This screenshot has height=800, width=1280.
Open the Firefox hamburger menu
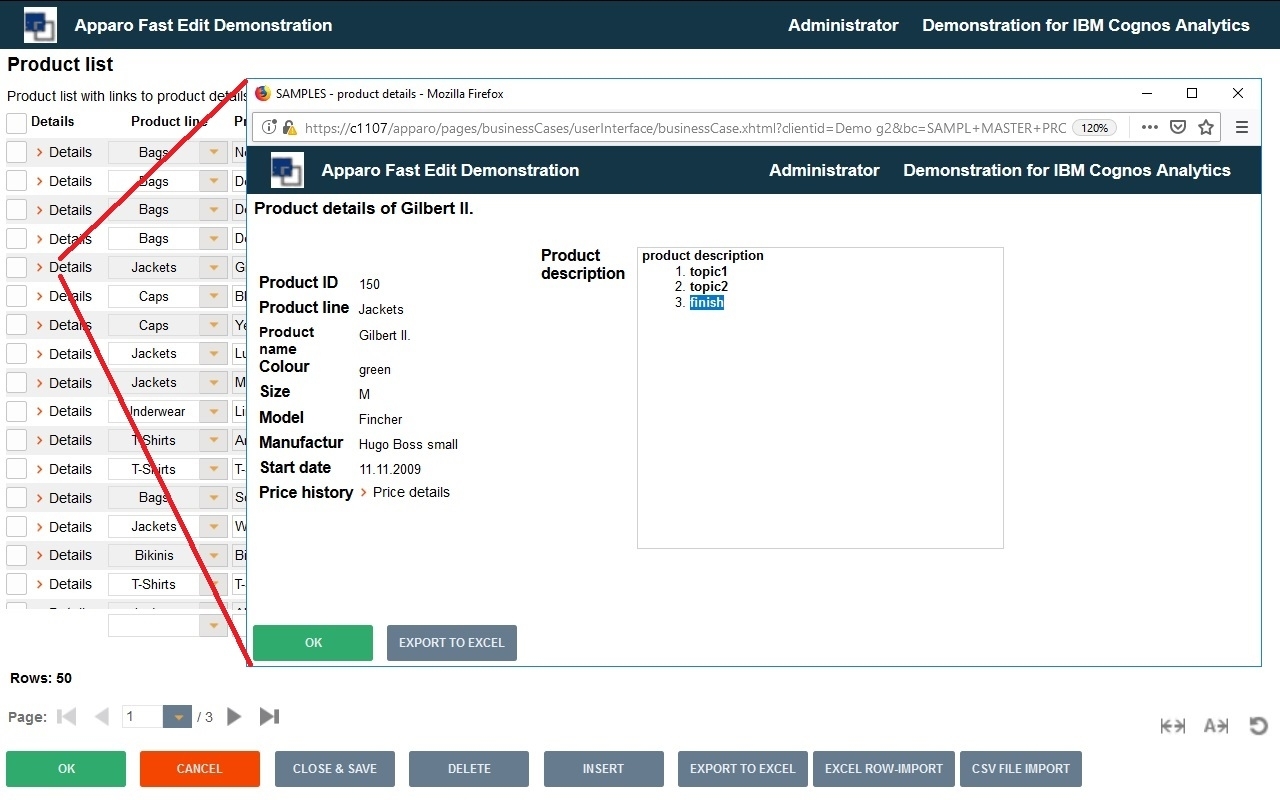pyautogui.click(x=1242, y=127)
